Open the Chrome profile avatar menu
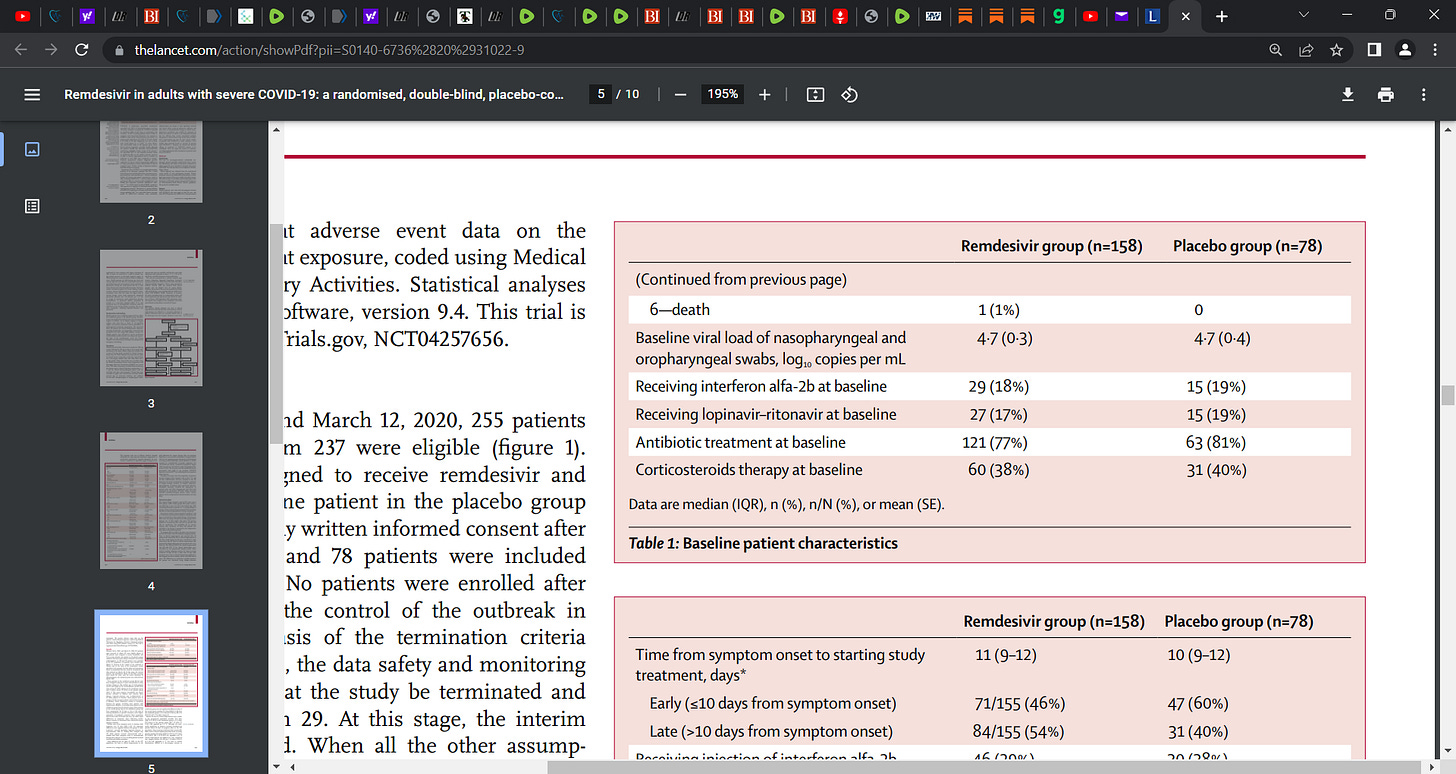Image resolution: width=1456 pixels, height=774 pixels. pyautogui.click(x=1406, y=49)
